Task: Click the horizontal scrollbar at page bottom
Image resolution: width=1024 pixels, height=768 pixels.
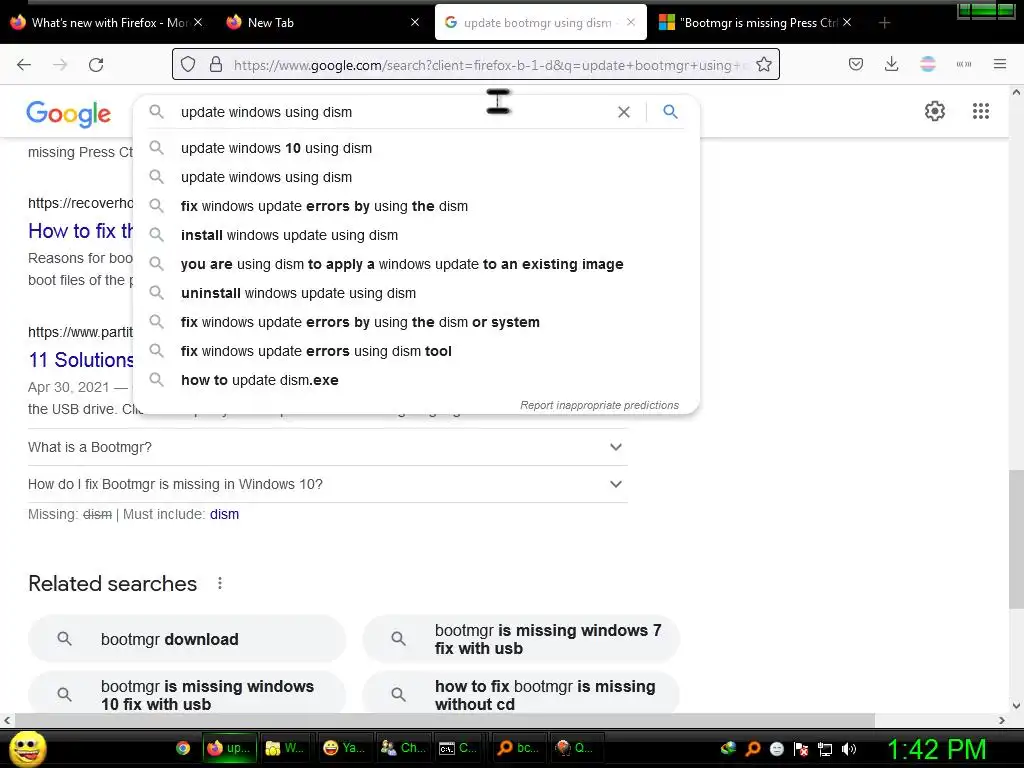Action: (x=444, y=720)
